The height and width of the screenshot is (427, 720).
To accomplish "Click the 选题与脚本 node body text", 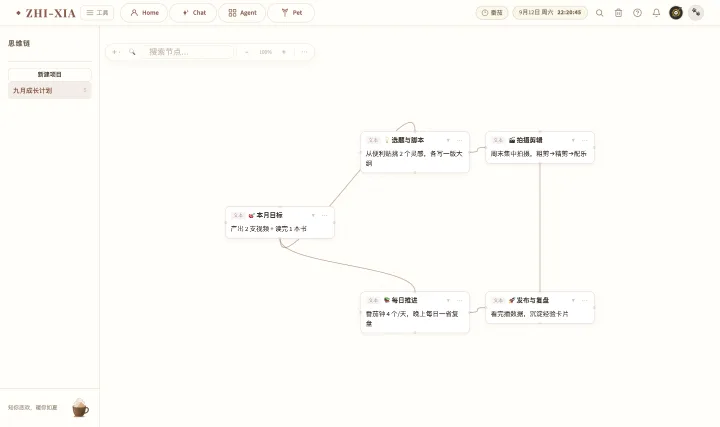I will pyautogui.click(x=414, y=158).
